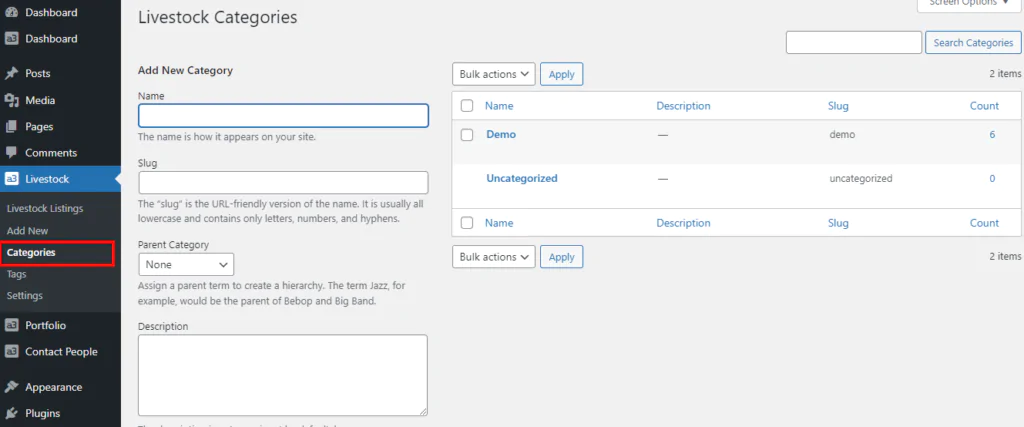The width and height of the screenshot is (1024, 427).
Task: Click the Comments bubble icon
Action: (11, 153)
